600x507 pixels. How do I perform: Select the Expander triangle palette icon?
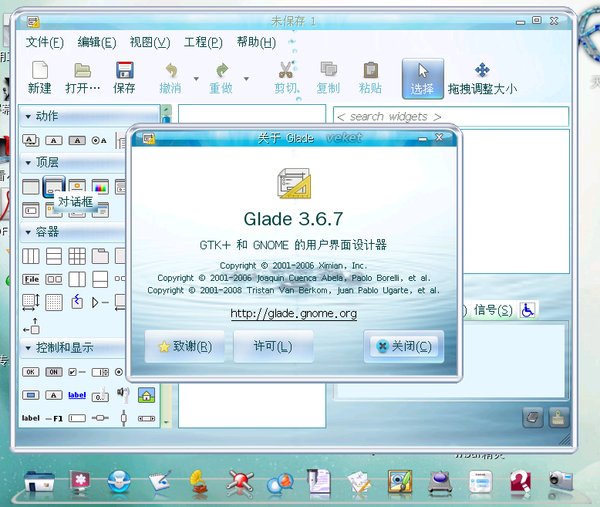pyautogui.click(x=100, y=303)
